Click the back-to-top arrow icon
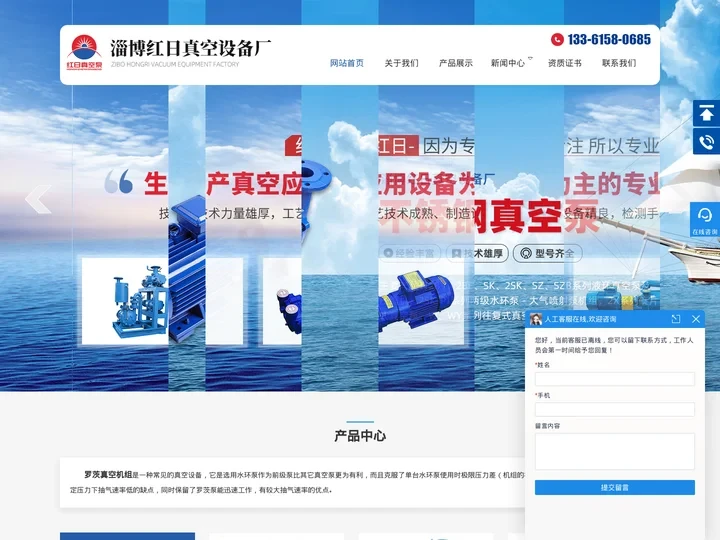 706,113
